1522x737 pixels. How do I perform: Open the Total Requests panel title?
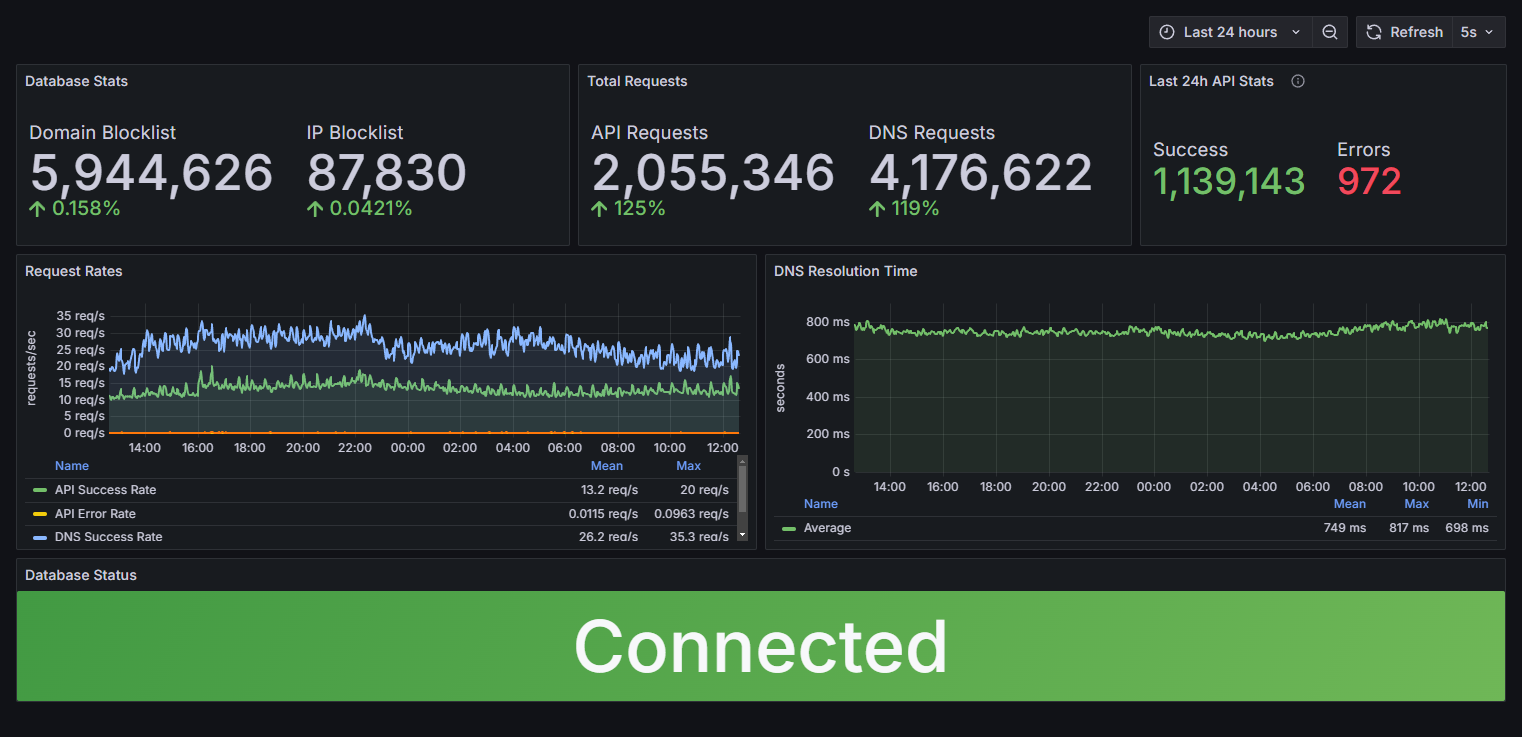coord(637,81)
